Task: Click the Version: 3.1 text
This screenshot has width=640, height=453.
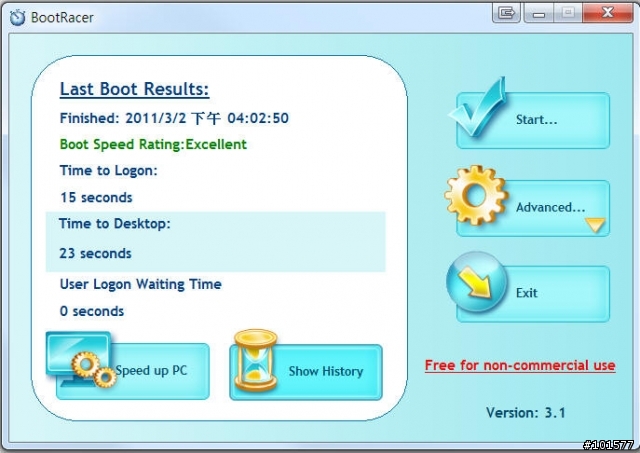Action: (526, 413)
